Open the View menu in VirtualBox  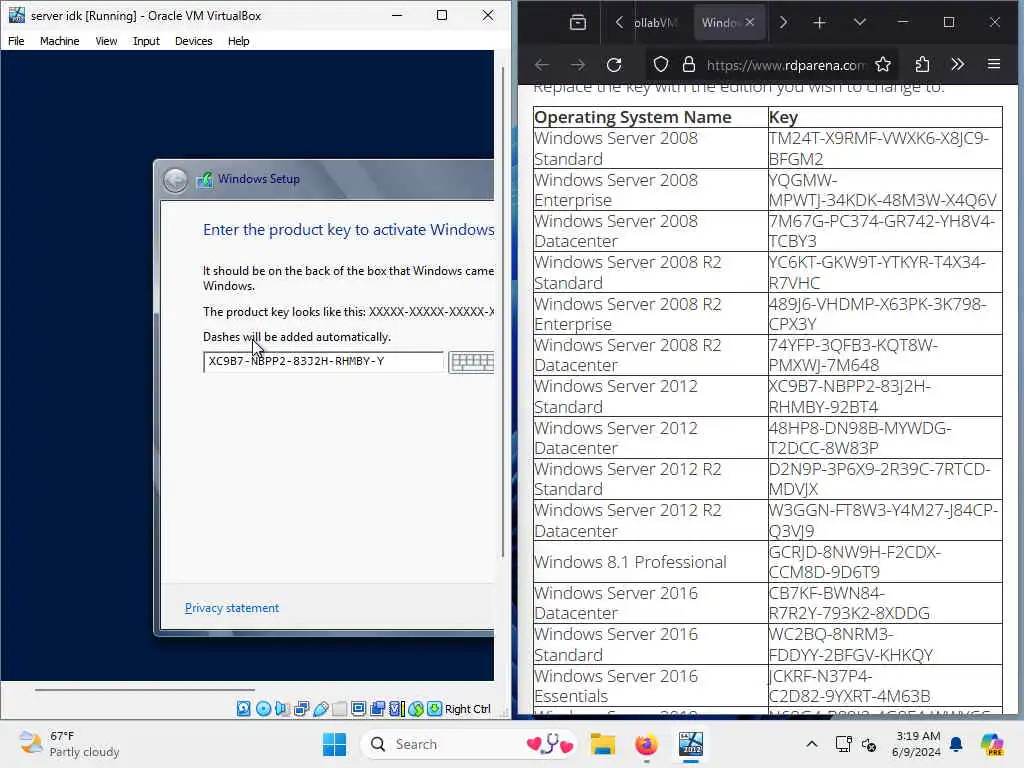tap(106, 41)
